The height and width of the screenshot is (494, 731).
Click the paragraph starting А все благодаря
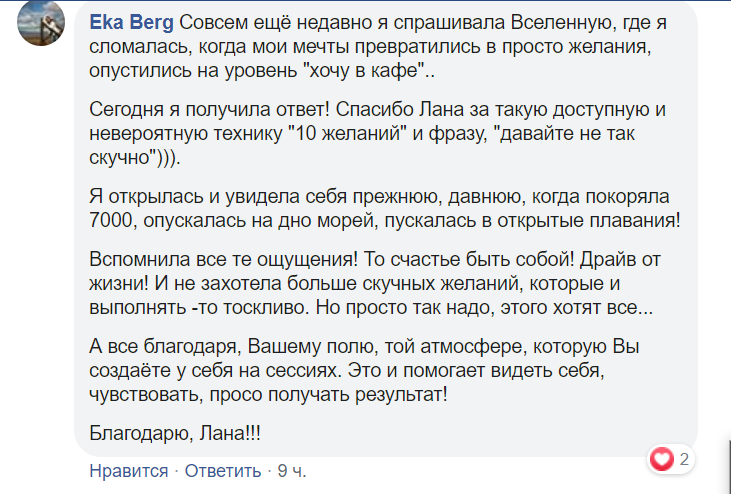[x=364, y=370]
